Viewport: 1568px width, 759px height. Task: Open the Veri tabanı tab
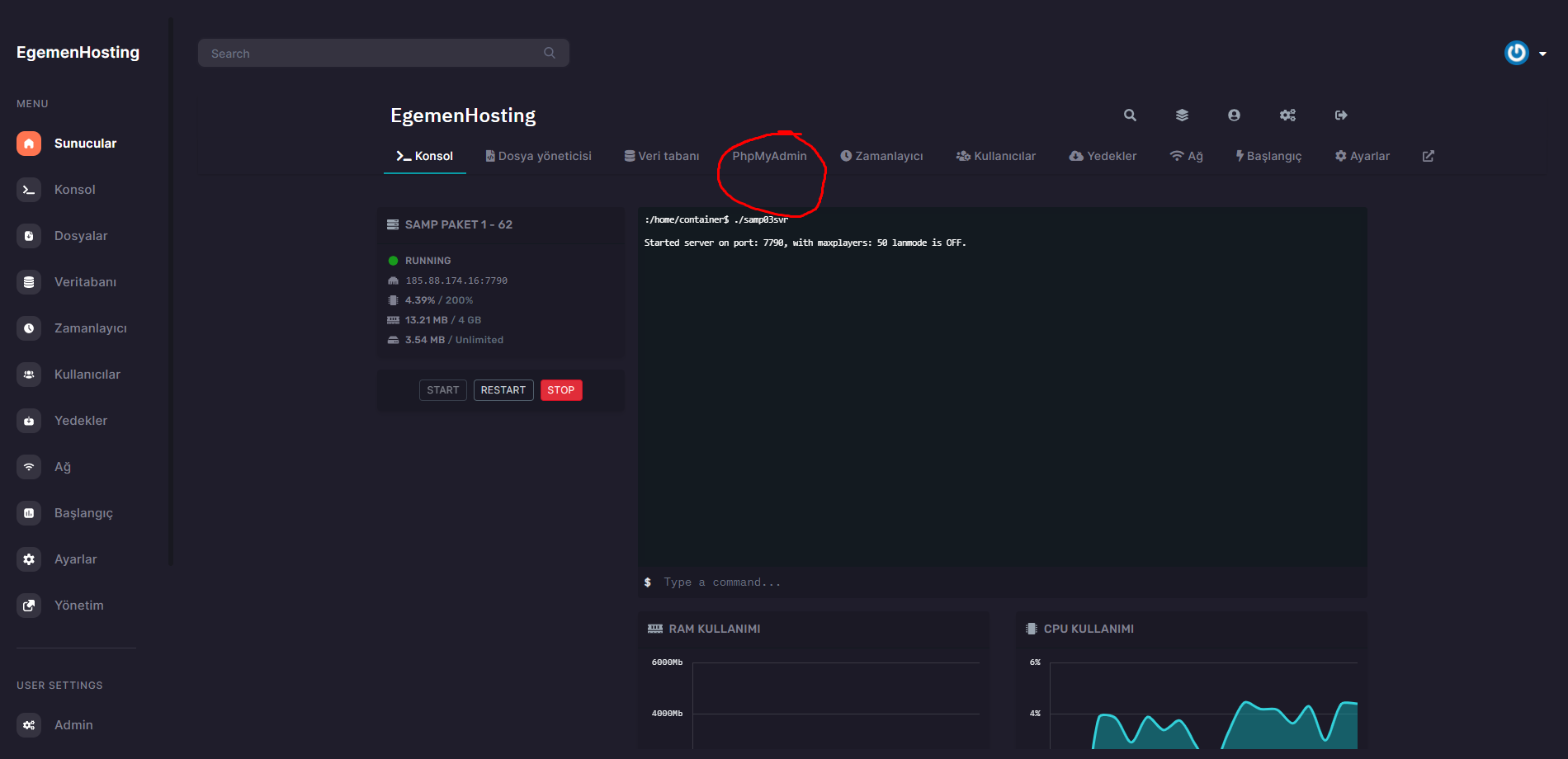click(662, 156)
